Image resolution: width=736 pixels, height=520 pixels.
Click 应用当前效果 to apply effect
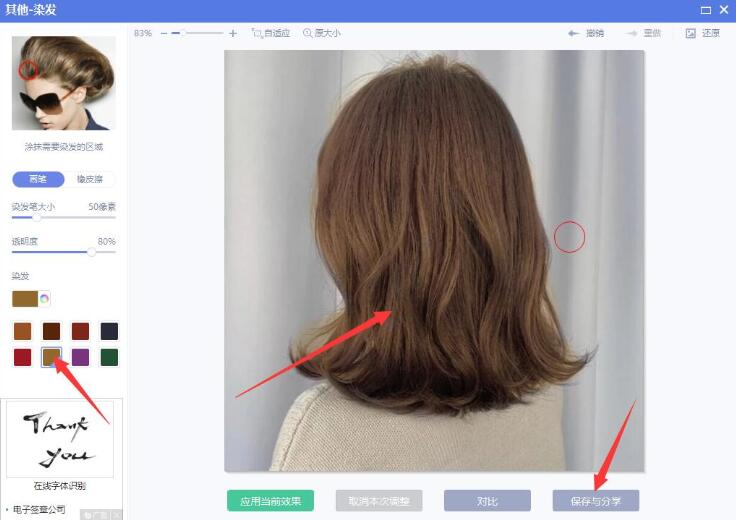[x=270, y=501]
